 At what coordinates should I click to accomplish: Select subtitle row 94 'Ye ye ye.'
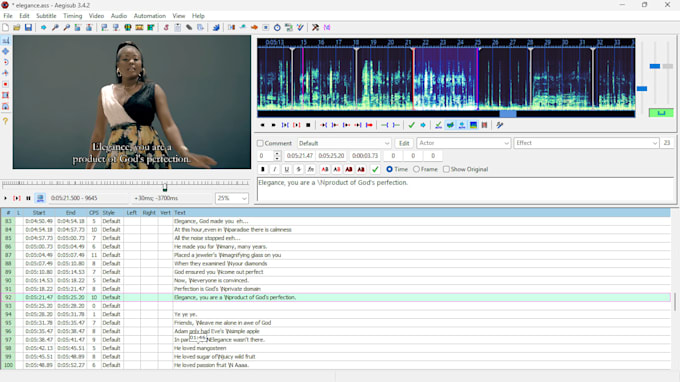coord(336,314)
